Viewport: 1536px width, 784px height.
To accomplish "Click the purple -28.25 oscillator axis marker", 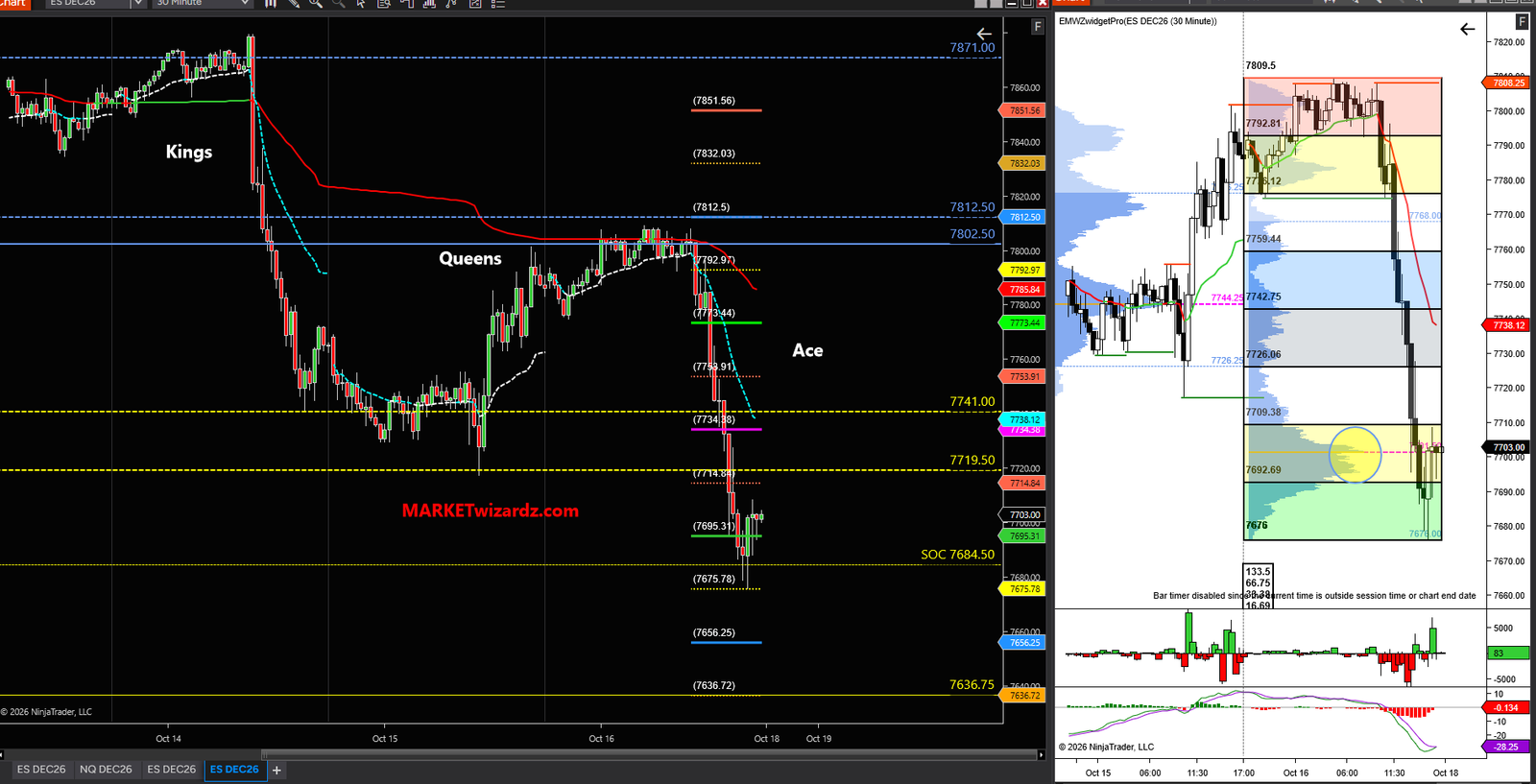I will pyautogui.click(x=1507, y=747).
